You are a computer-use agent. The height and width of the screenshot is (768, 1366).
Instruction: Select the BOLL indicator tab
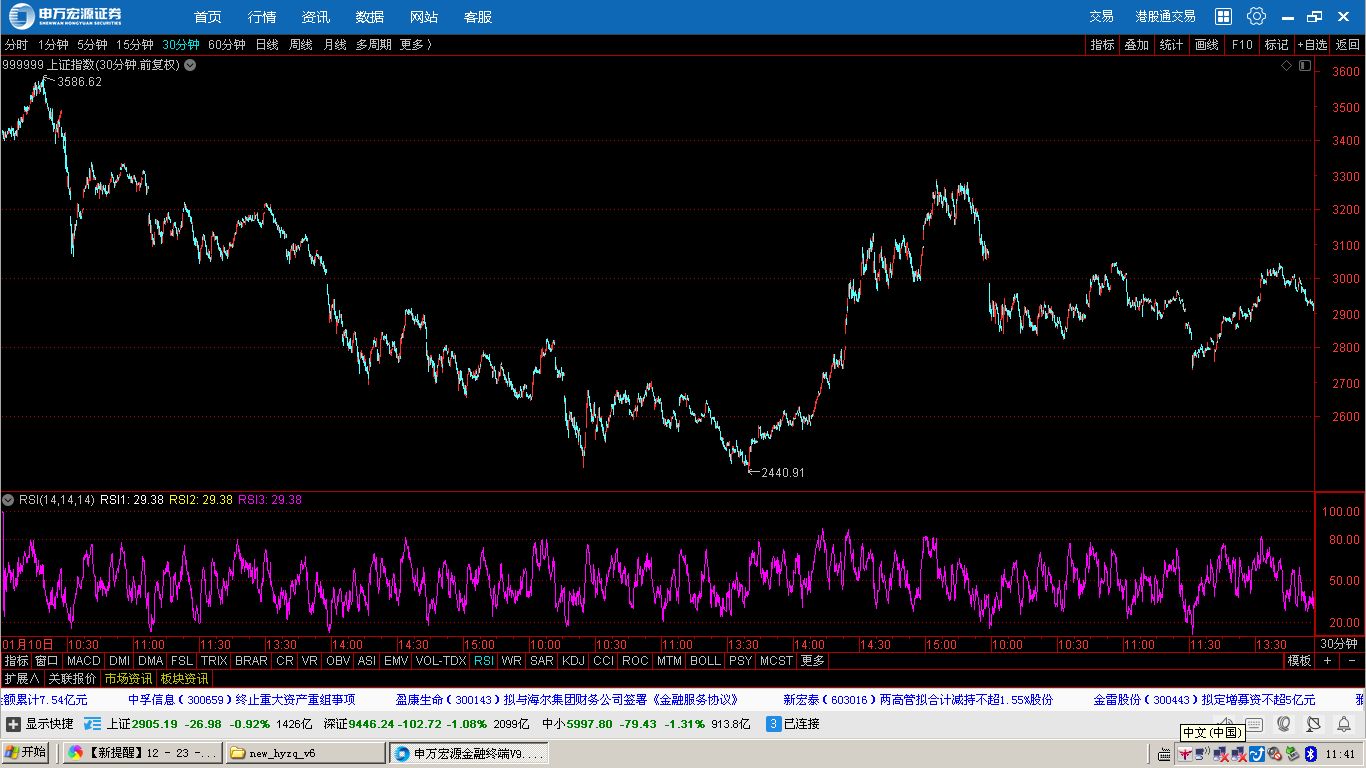coord(705,661)
